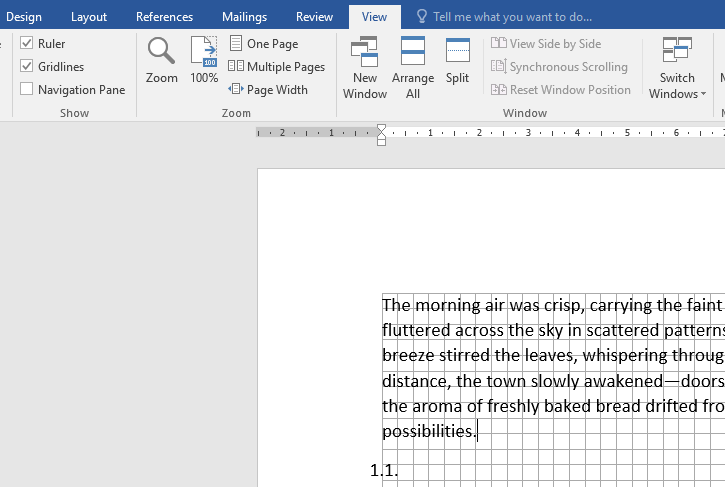
Task: Open the Review tab
Action: [x=315, y=17]
